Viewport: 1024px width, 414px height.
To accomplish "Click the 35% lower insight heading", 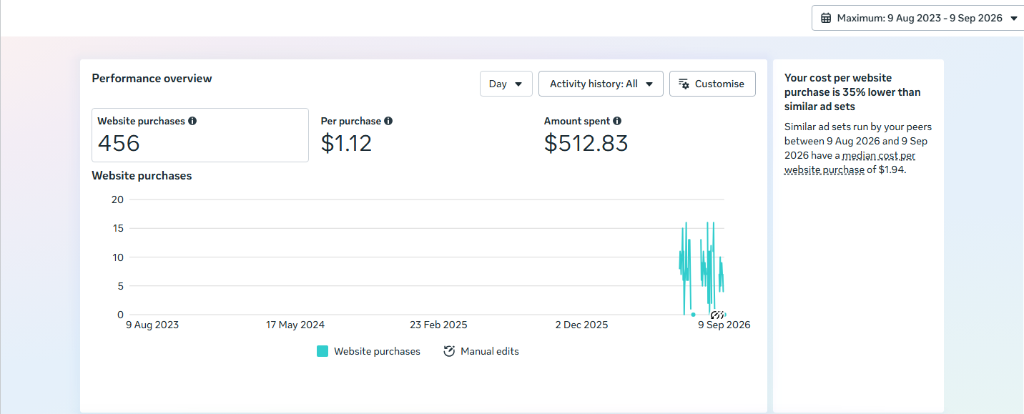I will click(x=852, y=92).
